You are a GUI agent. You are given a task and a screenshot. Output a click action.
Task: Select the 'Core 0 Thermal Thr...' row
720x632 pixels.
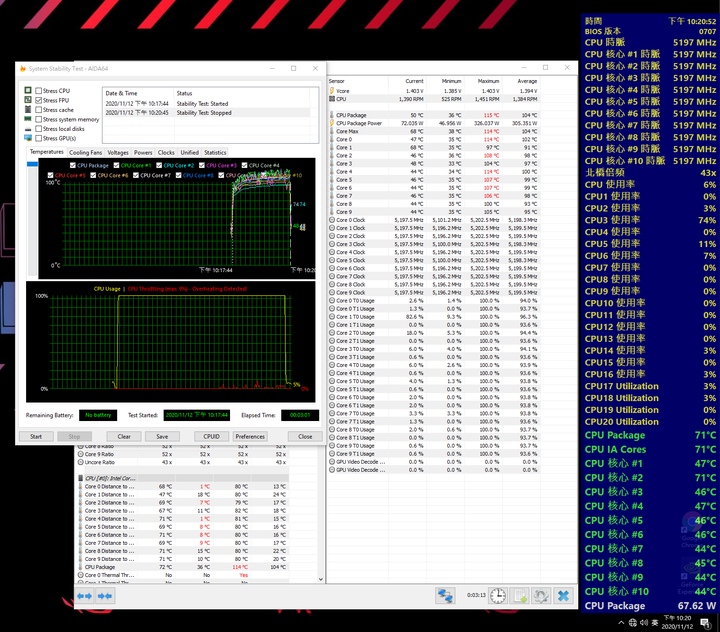click(182, 575)
